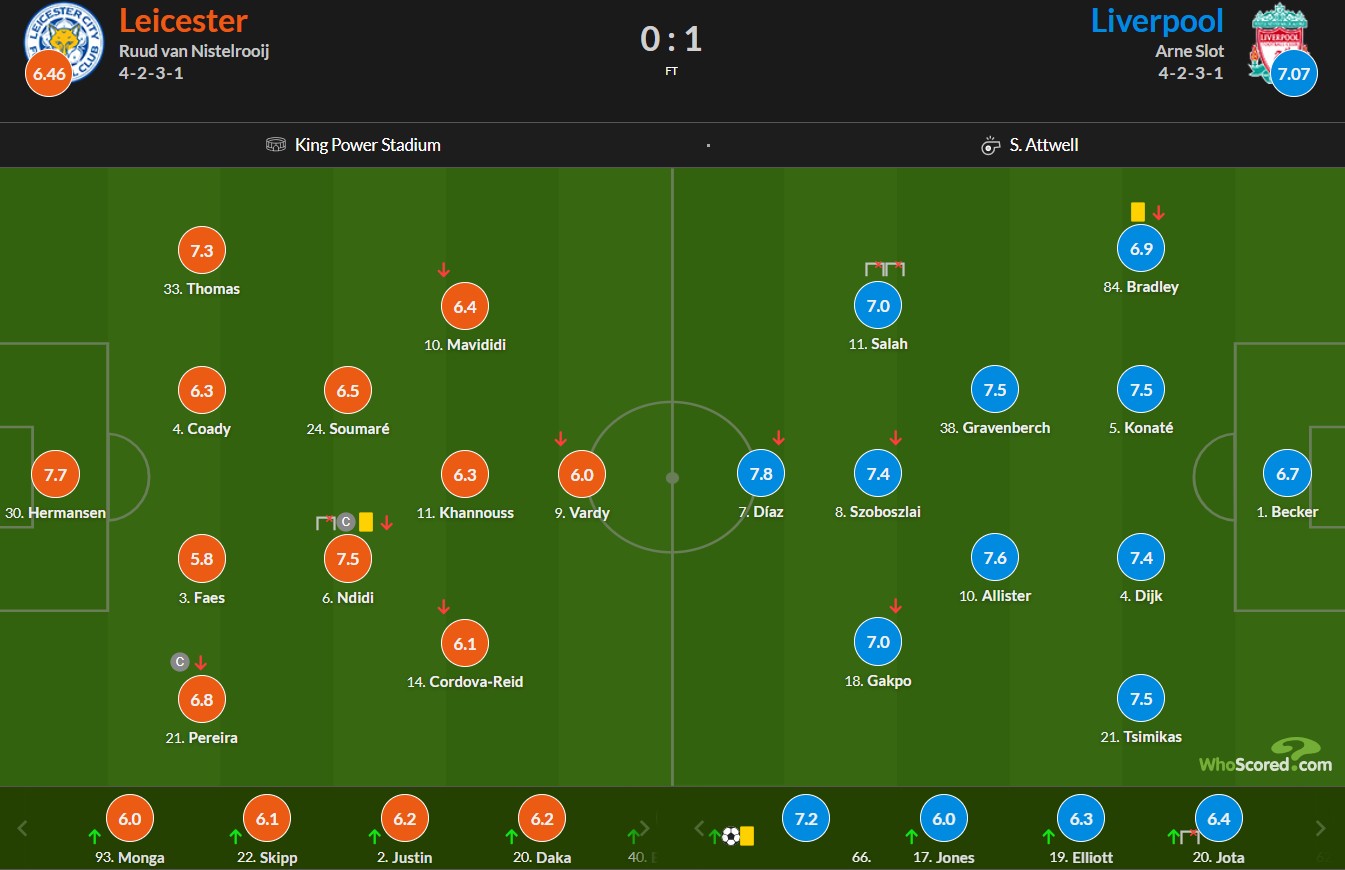Screen dimensions: 1345x870
Task: Click the WhoScored.com logo
Action: pos(1266,755)
